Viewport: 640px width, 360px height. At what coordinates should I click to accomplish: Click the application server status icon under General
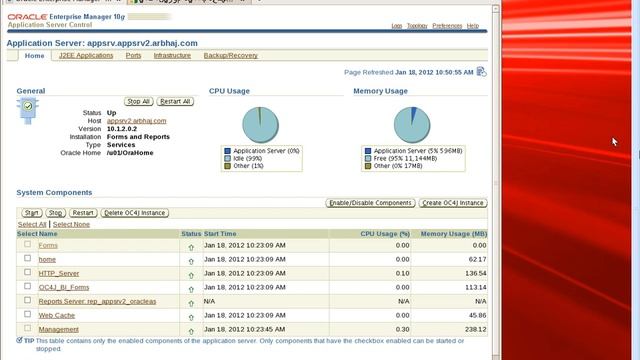pyautogui.click(x=28, y=111)
